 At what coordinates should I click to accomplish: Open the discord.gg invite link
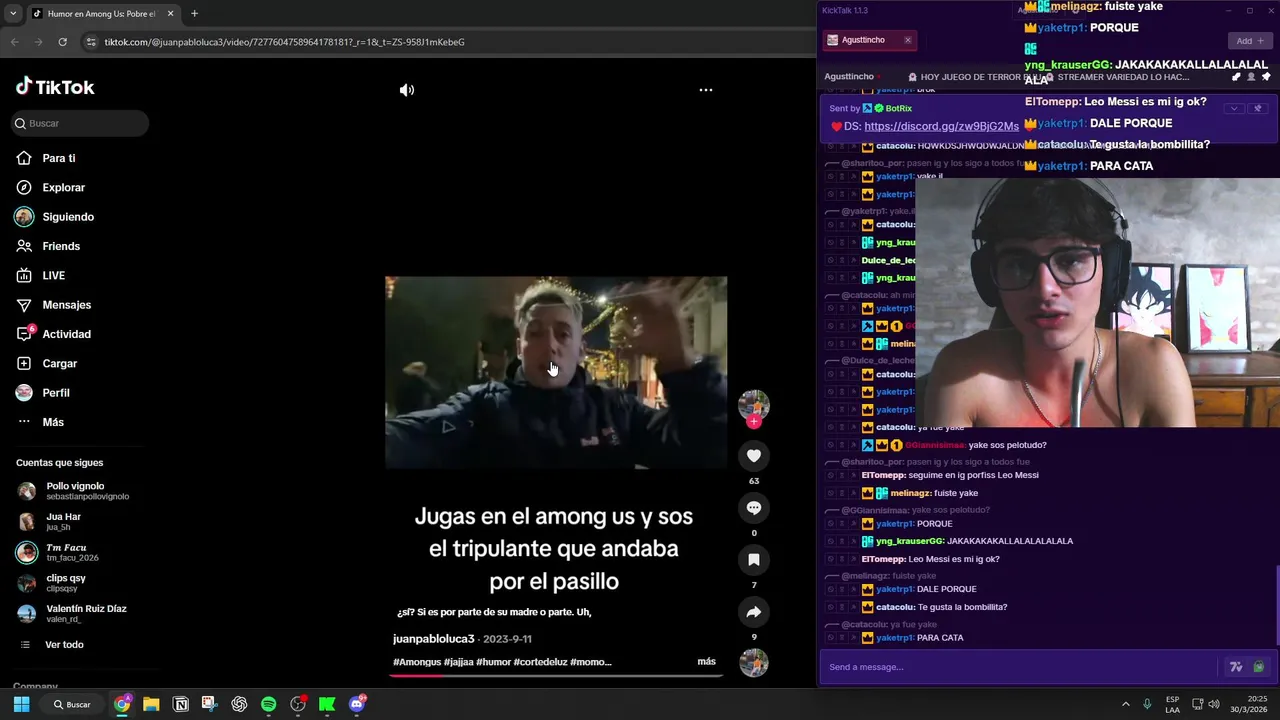(x=941, y=126)
